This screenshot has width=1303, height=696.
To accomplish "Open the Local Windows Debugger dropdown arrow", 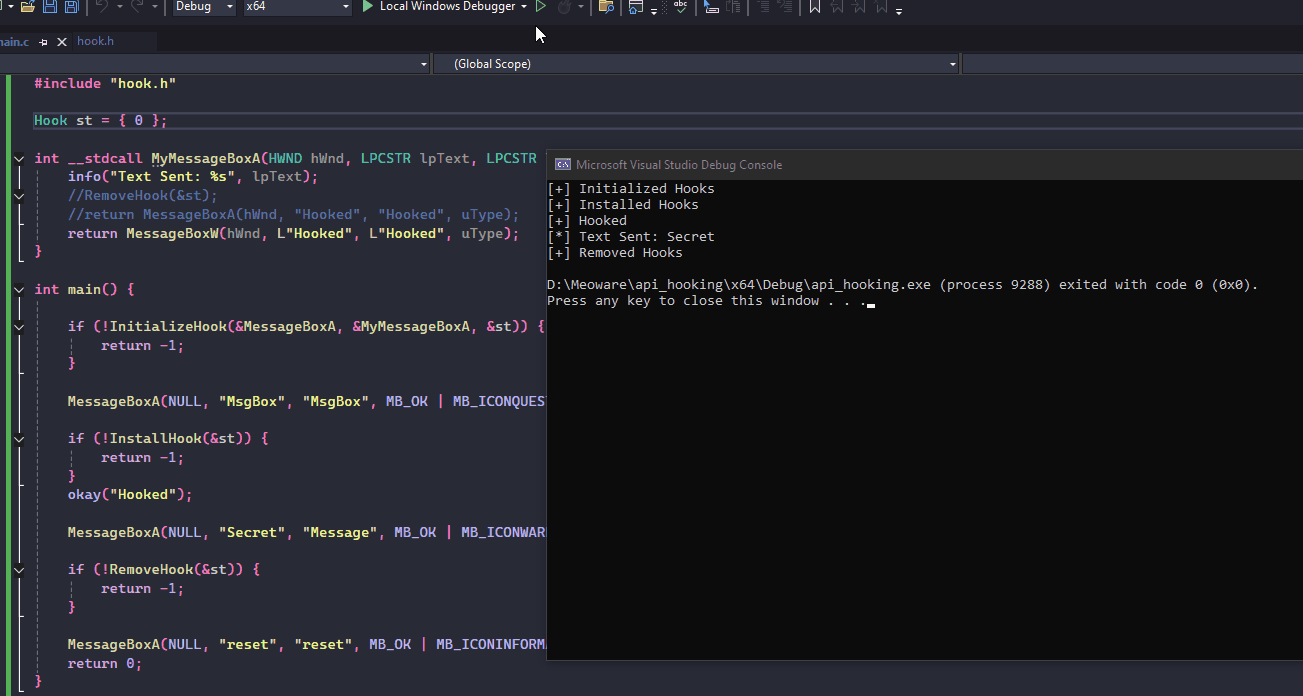I will 524,7.
